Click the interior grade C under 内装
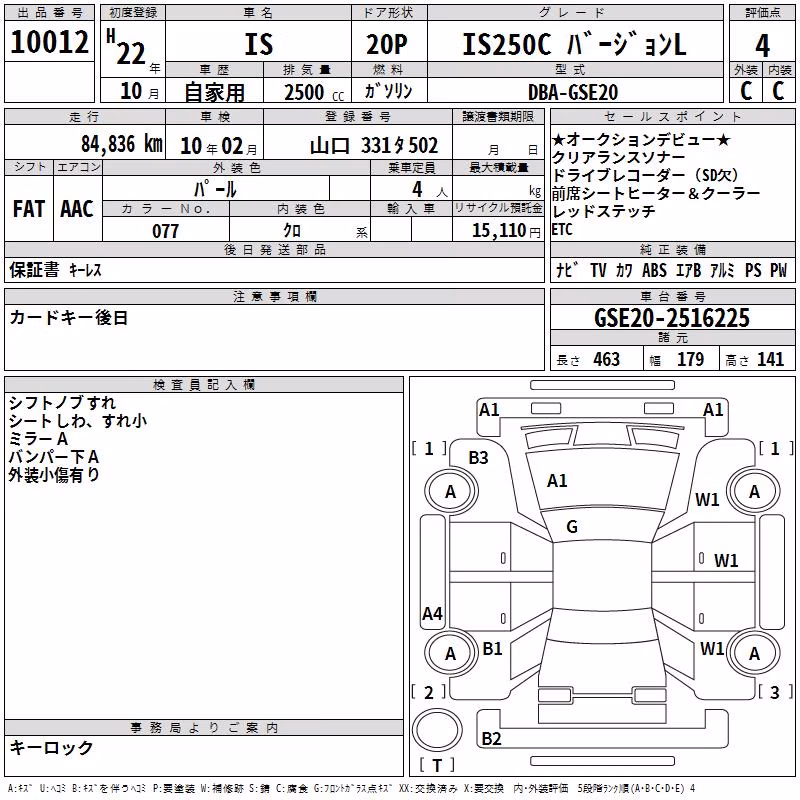The width and height of the screenshot is (800, 800). (x=778, y=91)
